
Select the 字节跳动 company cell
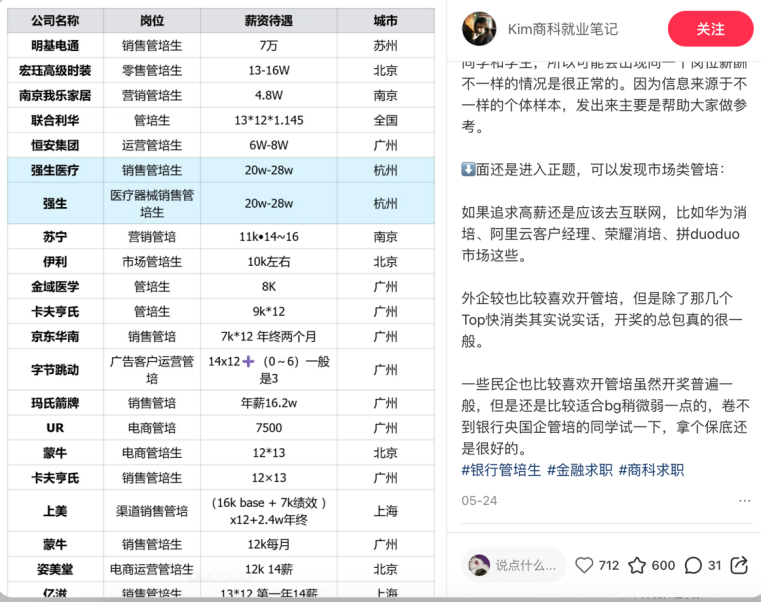click(x=55, y=370)
